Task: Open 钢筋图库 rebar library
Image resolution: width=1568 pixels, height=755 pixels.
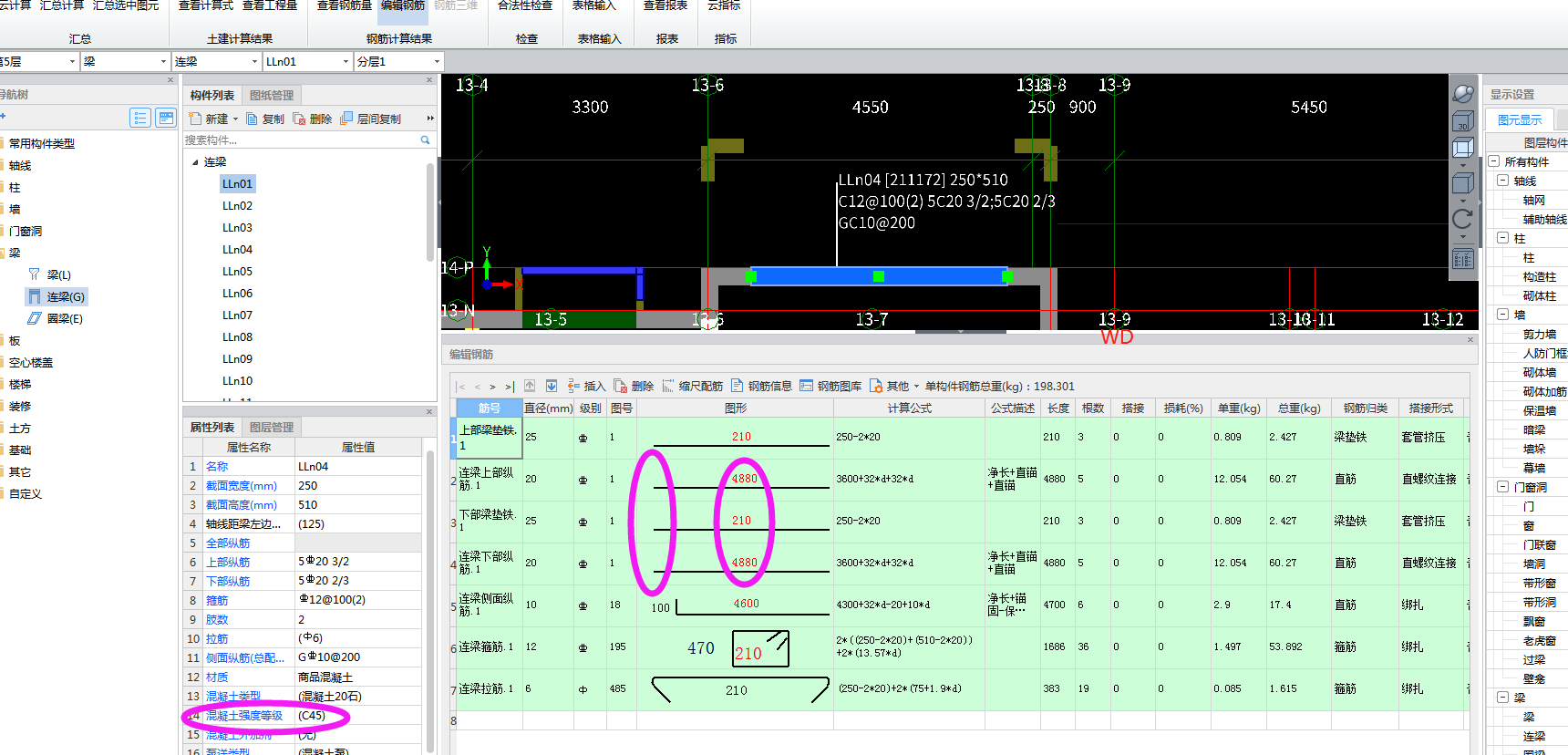Action: (x=830, y=386)
